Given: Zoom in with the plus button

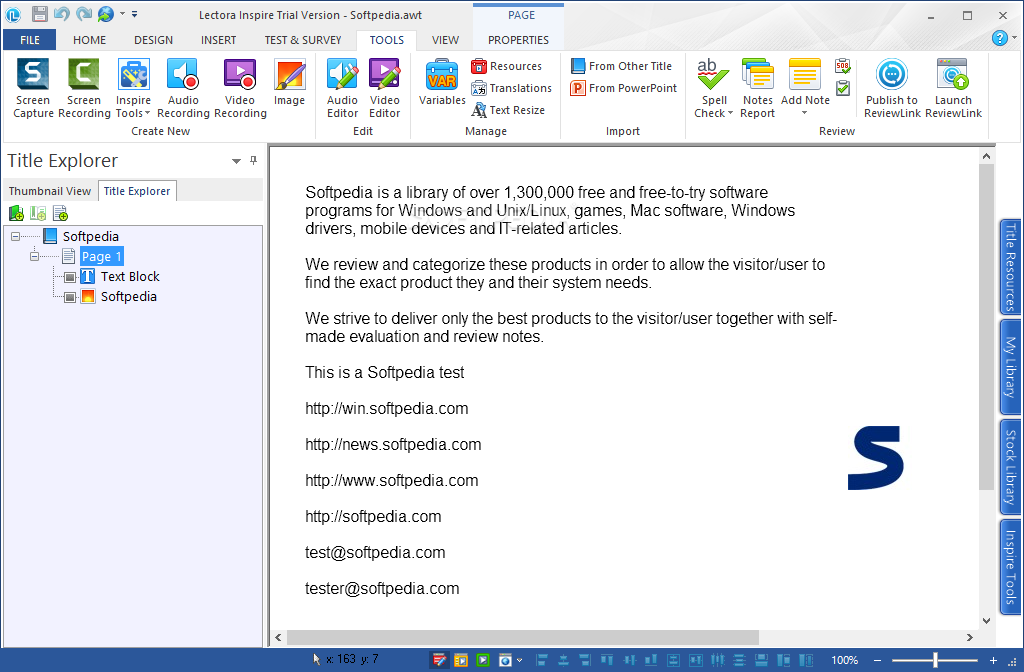Looking at the screenshot, I should point(993,660).
